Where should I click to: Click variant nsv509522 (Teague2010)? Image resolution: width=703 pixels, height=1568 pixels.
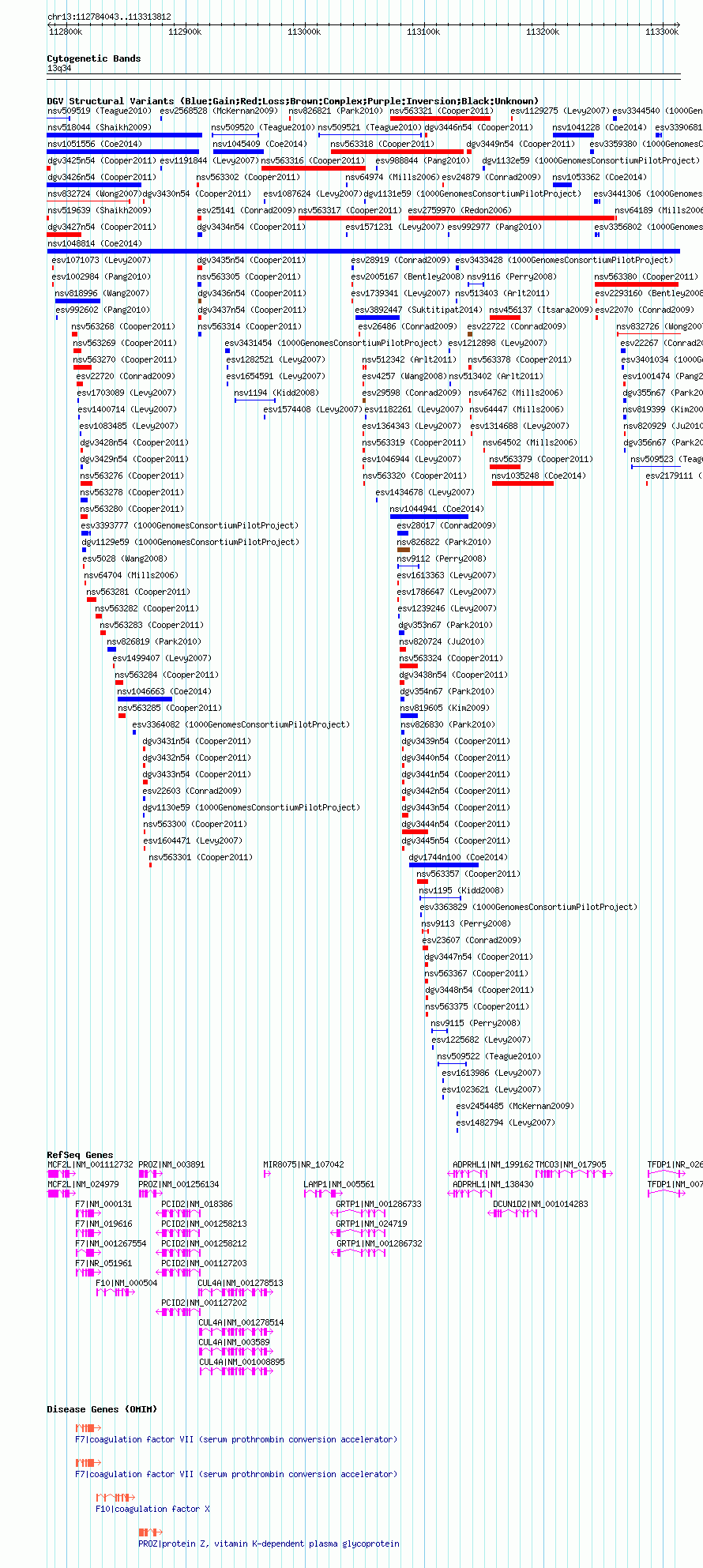489,1056
